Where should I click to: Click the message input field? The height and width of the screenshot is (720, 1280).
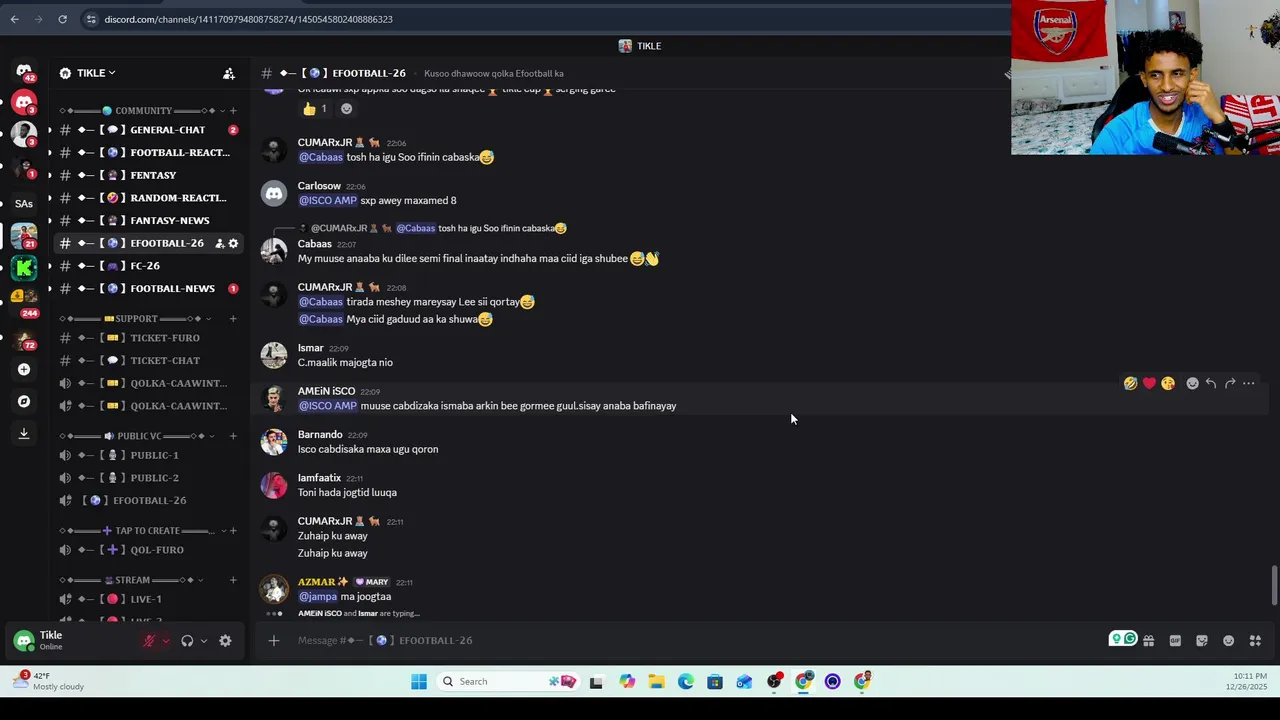[x=700, y=640]
